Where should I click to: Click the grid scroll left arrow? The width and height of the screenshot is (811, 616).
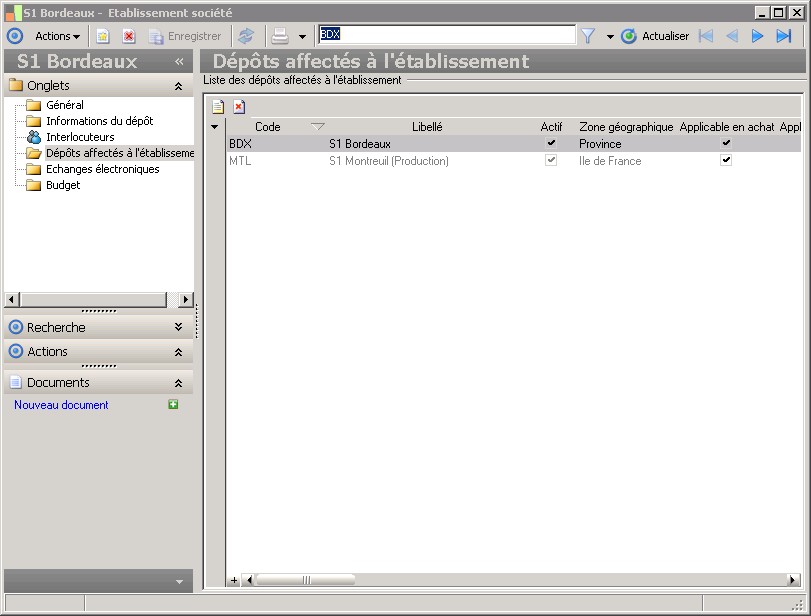coord(249,580)
